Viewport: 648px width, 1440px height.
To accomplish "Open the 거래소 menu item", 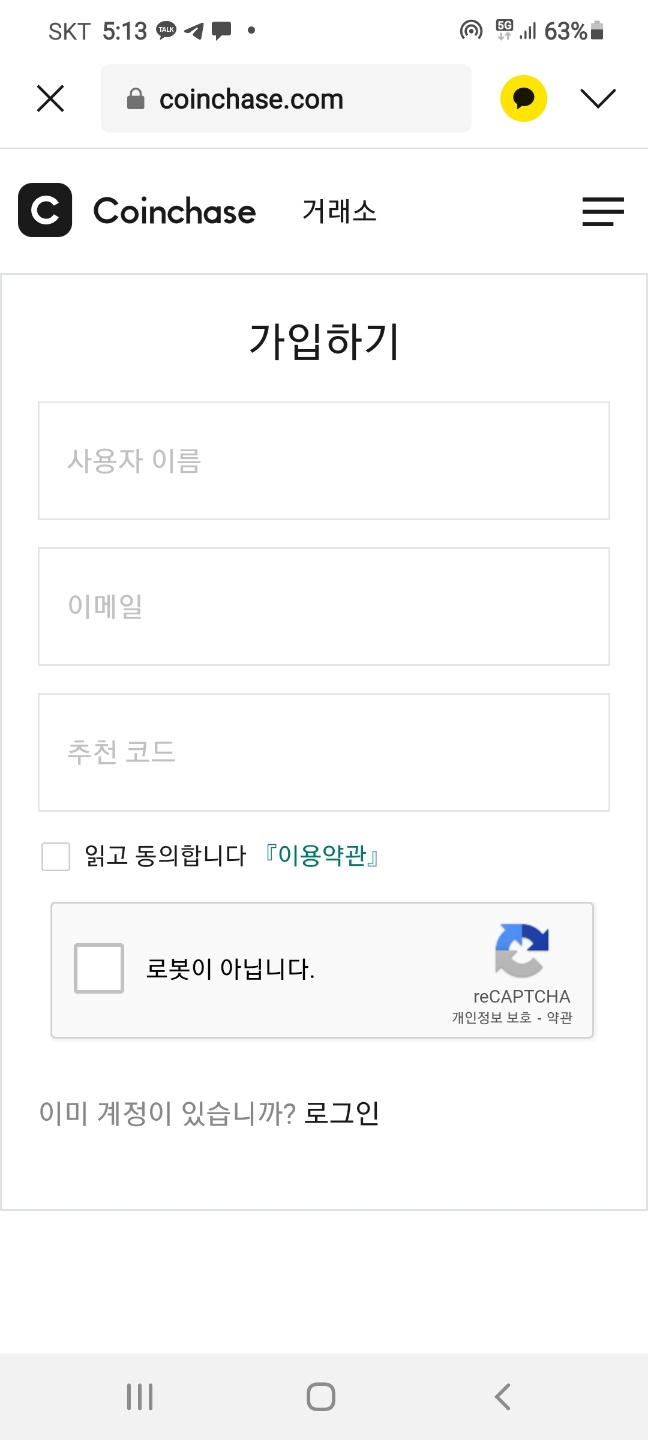I will tap(340, 211).
